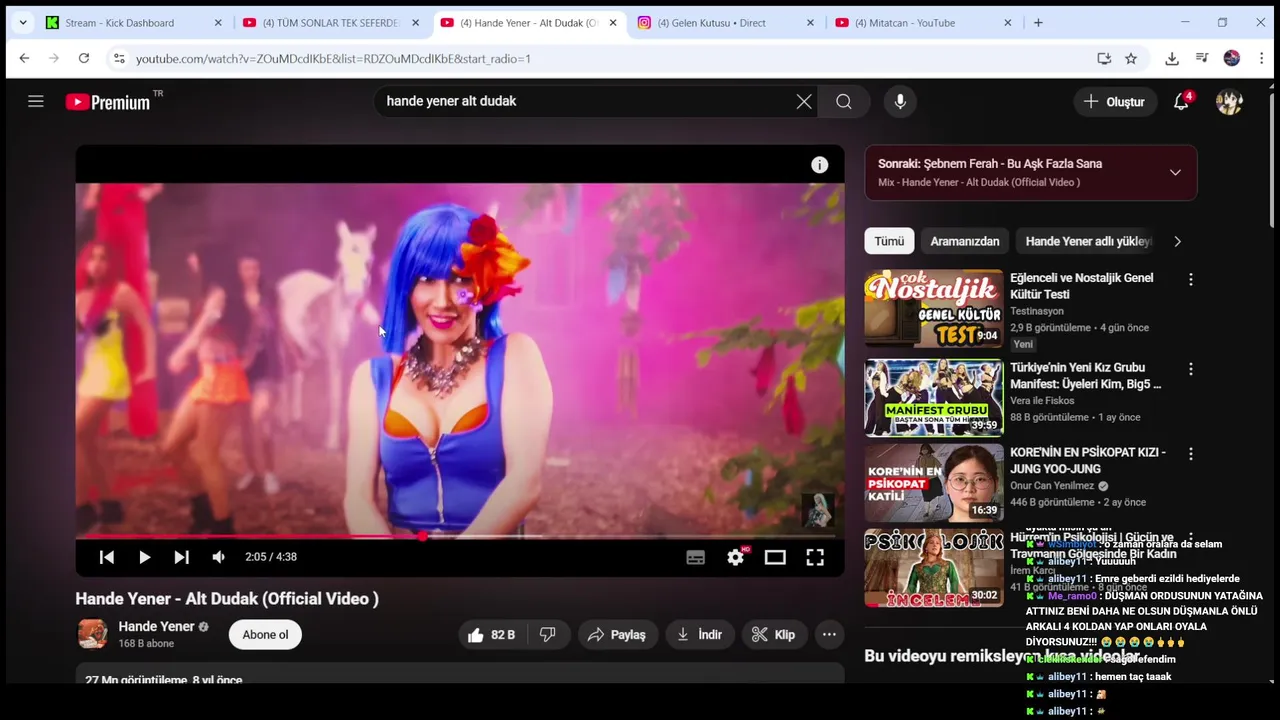View site information icon in address bar
The height and width of the screenshot is (720, 1280).
pyautogui.click(x=118, y=59)
